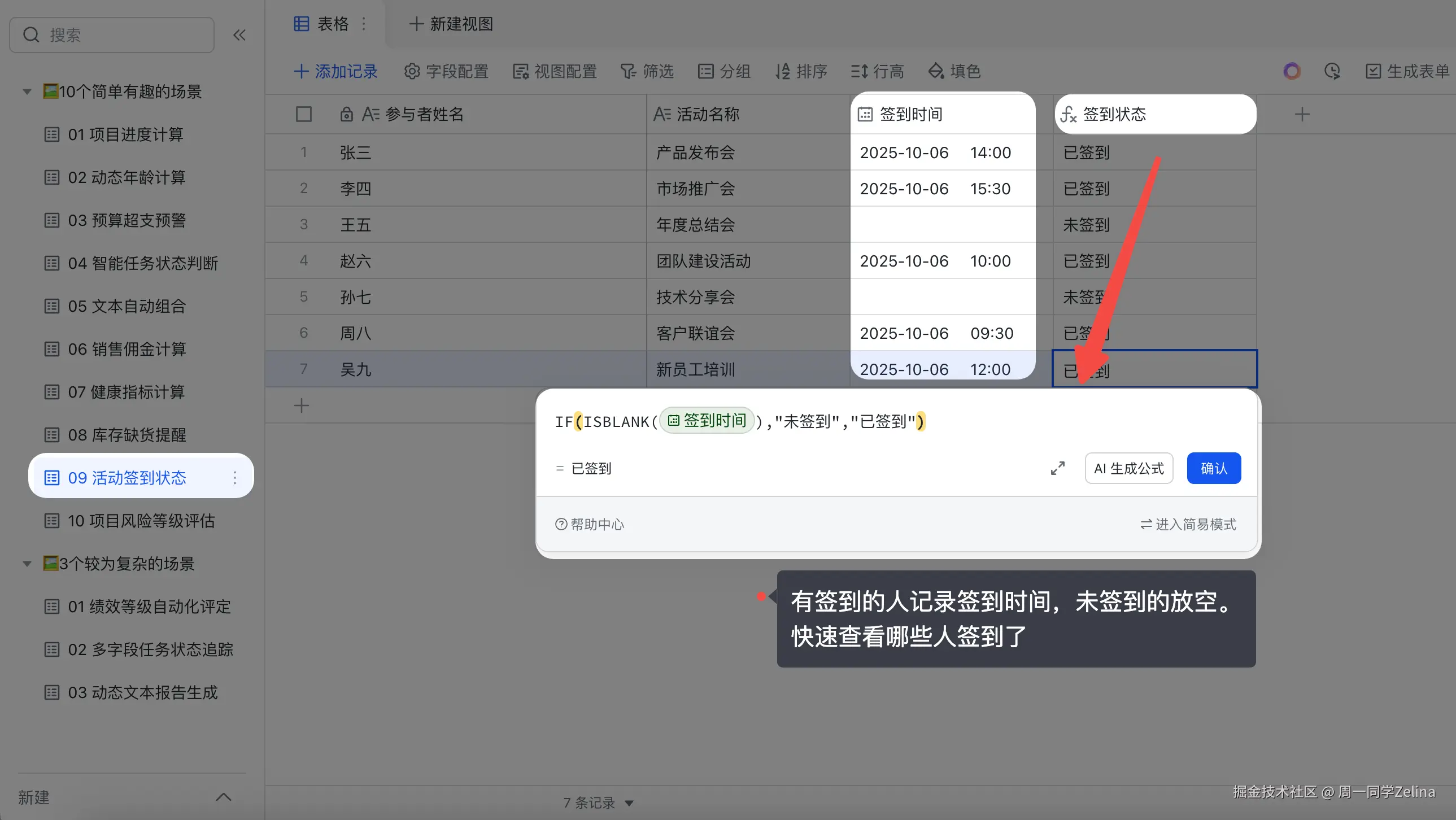Open the 填色 fill color tool
1456x820 pixels.
coord(954,71)
